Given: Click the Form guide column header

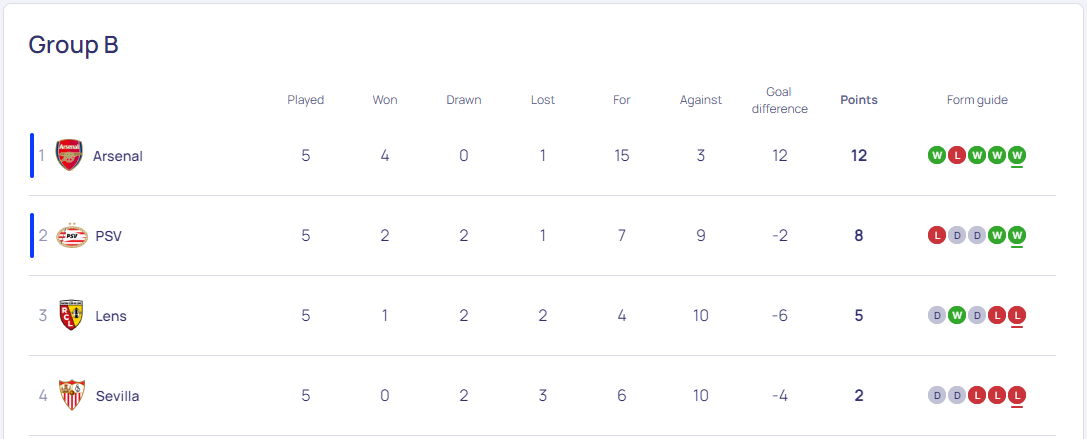Looking at the screenshot, I should (977, 100).
